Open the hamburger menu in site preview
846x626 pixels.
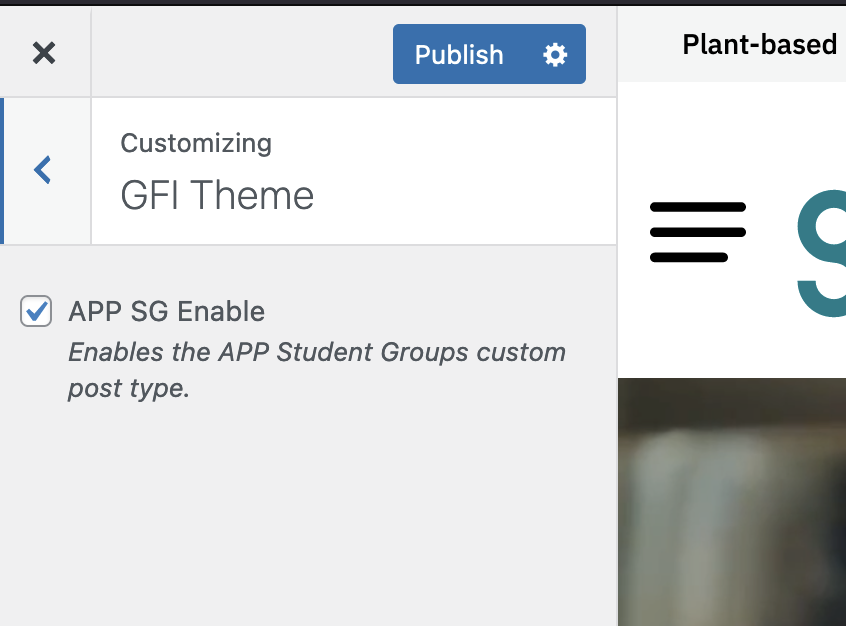click(x=697, y=232)
